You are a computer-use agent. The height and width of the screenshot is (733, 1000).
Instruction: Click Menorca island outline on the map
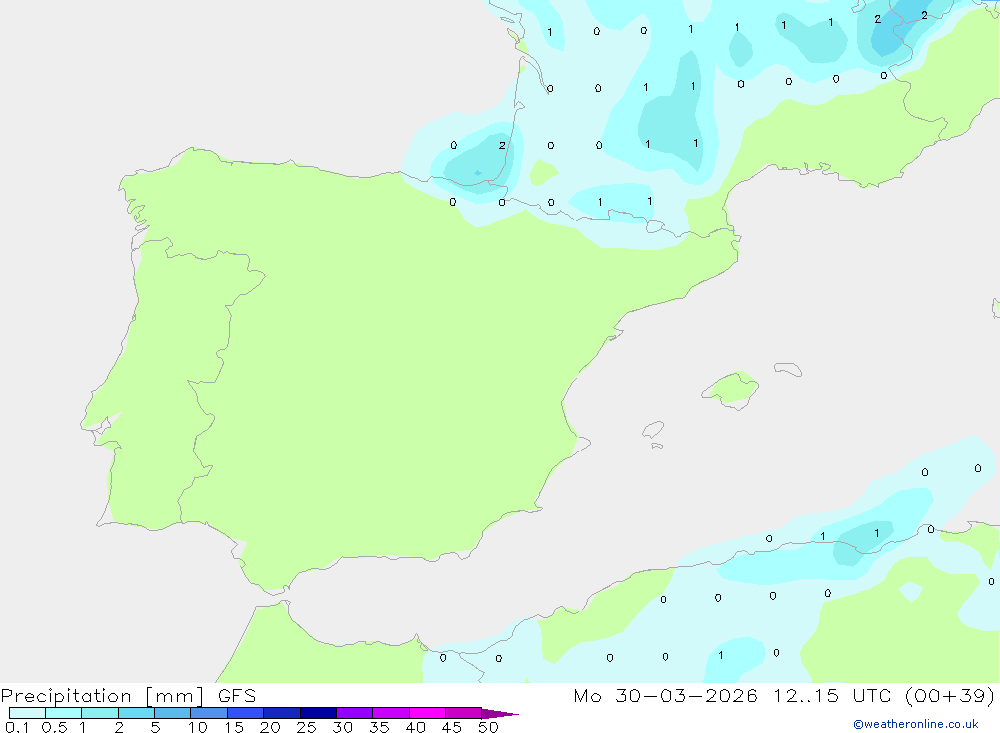point(788,369)
